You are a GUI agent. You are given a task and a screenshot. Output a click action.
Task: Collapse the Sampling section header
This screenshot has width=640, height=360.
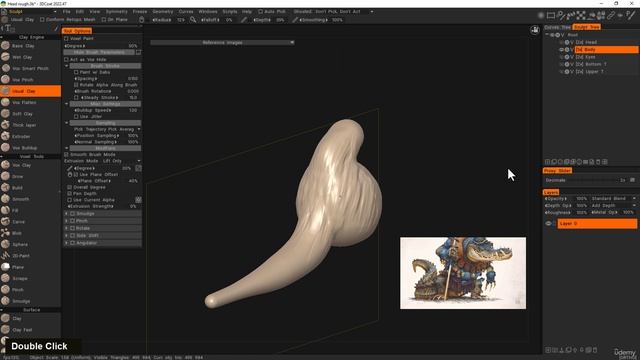[x=105, y=123]
